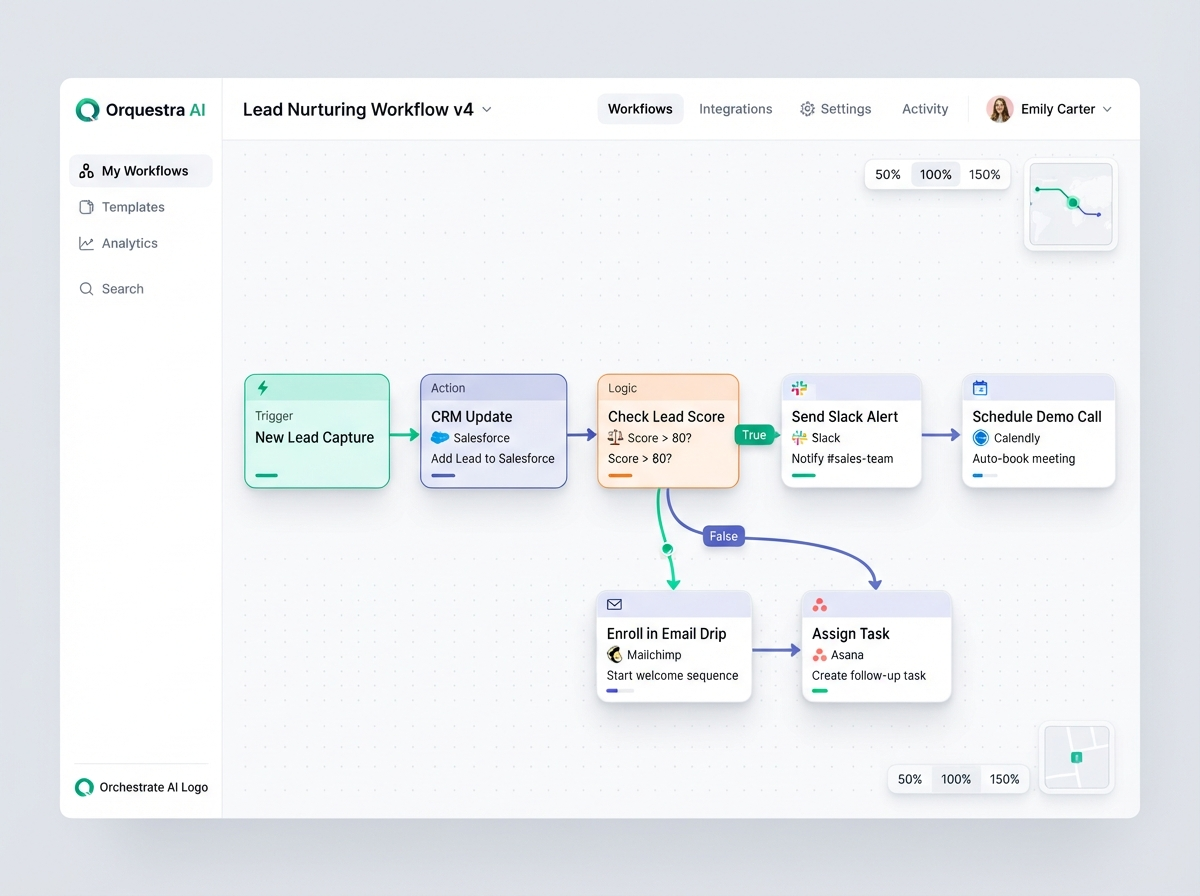
Task: Click the Calendly logo icon
Action: pyautogui.click(x=980, y=438)
